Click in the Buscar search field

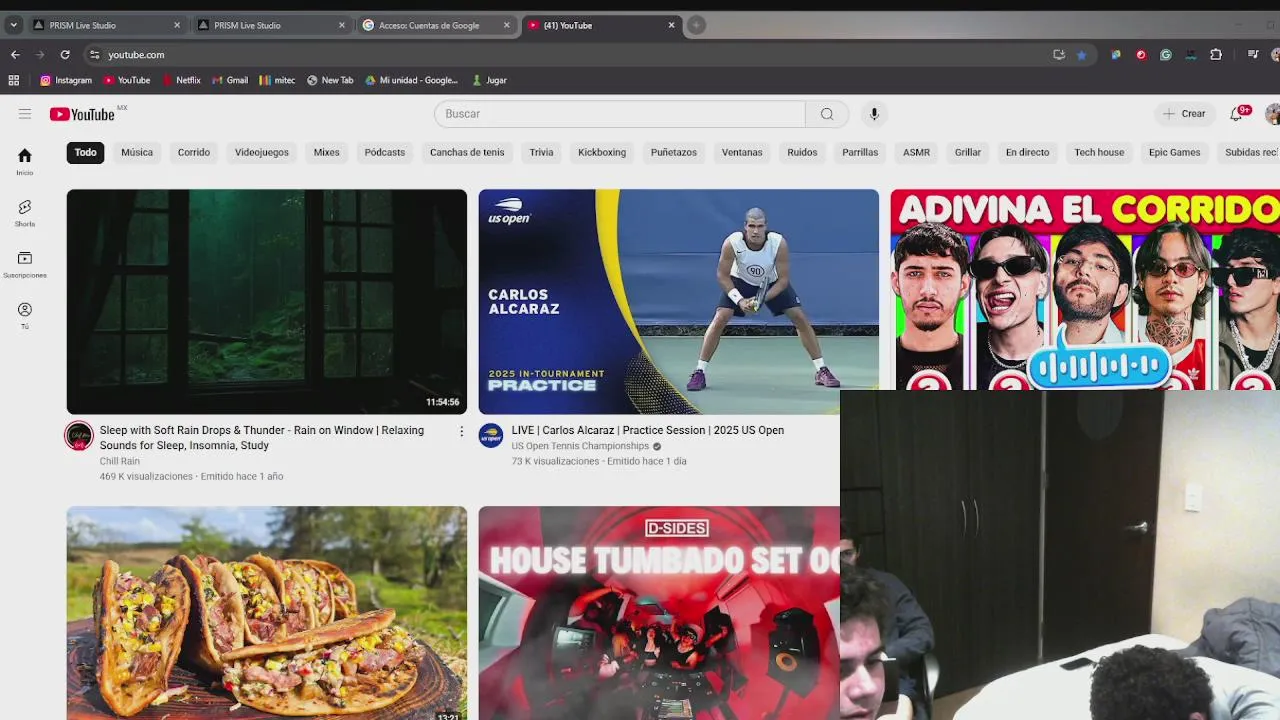coord(620,114)
